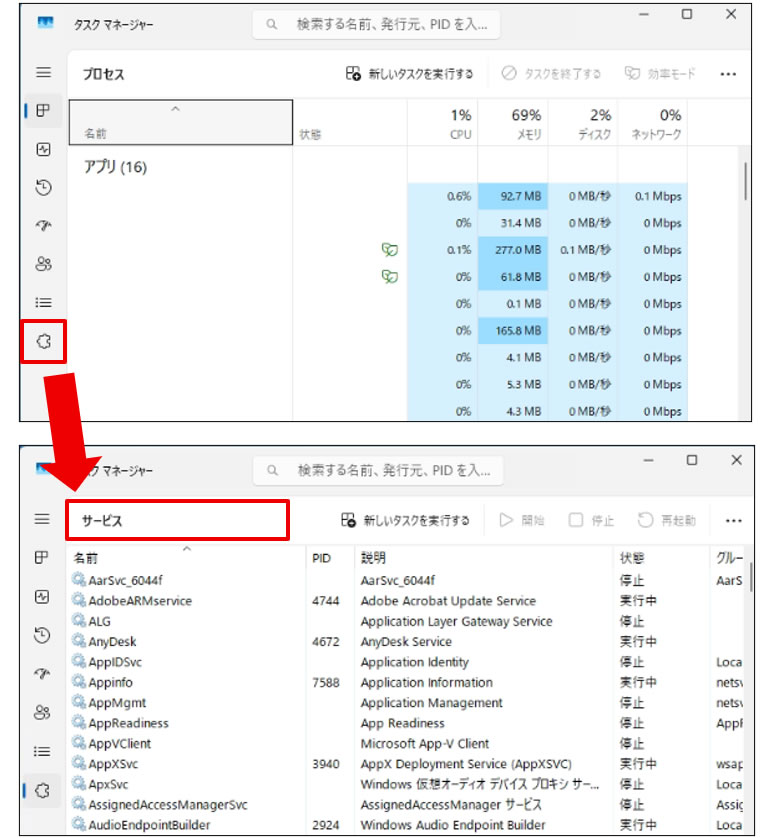770x838 pixels.
Task: Open more options (...) in Processes window
Action: [x=728, y=74]
